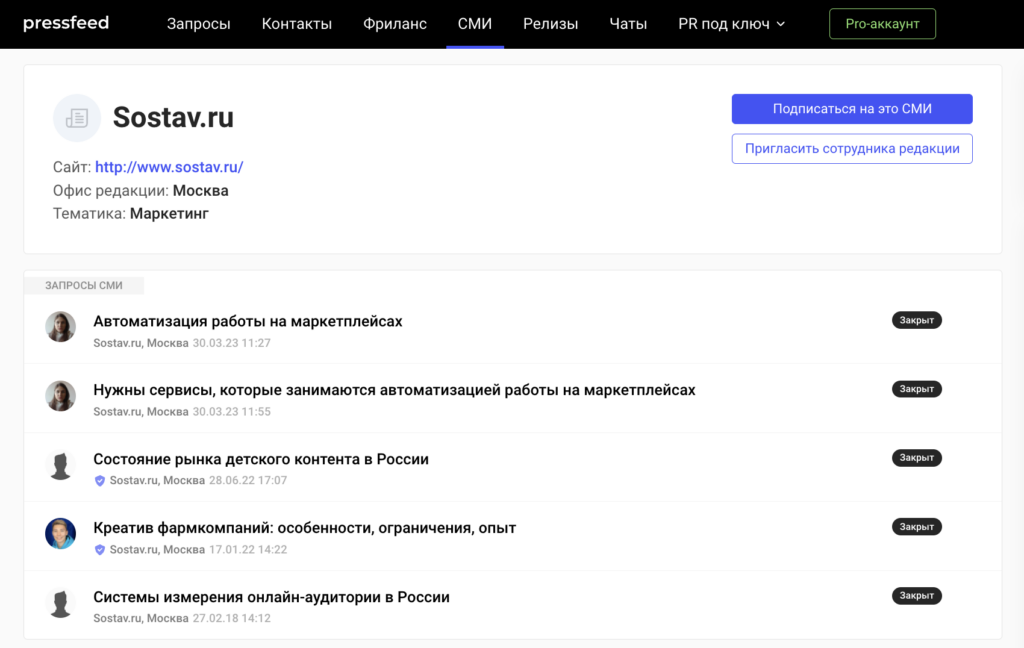Click the Sostav.ru page heading
The width and height of the screenshot is (1024, 648).
click(173, 118)
